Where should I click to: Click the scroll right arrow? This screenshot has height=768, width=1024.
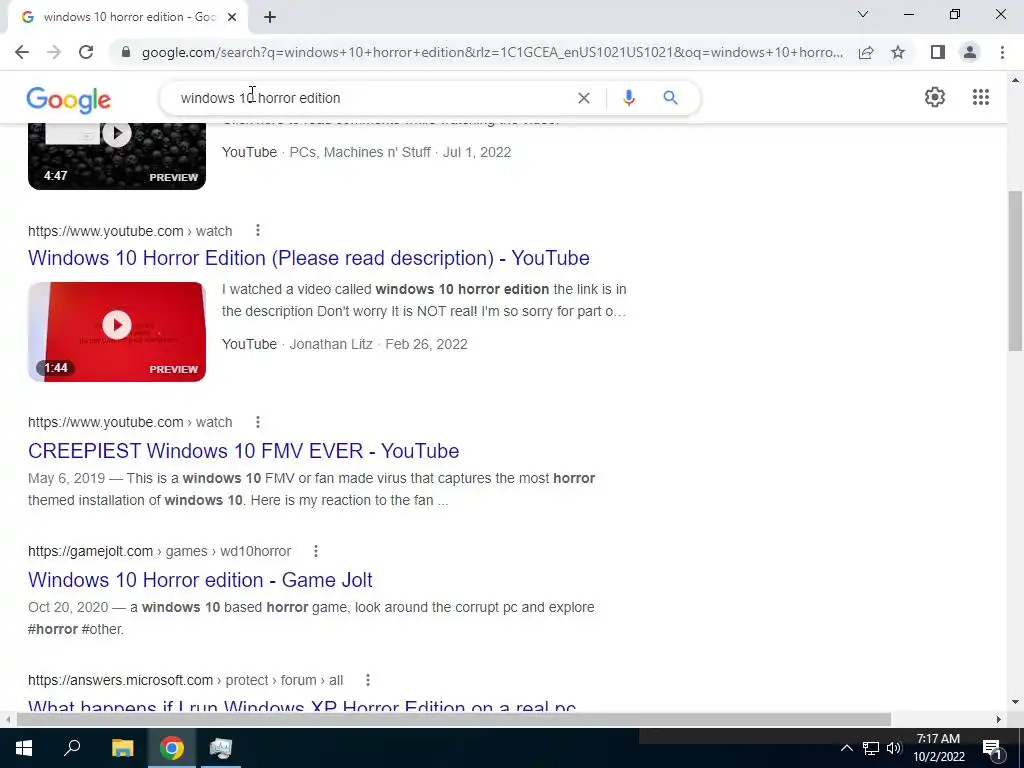pos(999,720)
